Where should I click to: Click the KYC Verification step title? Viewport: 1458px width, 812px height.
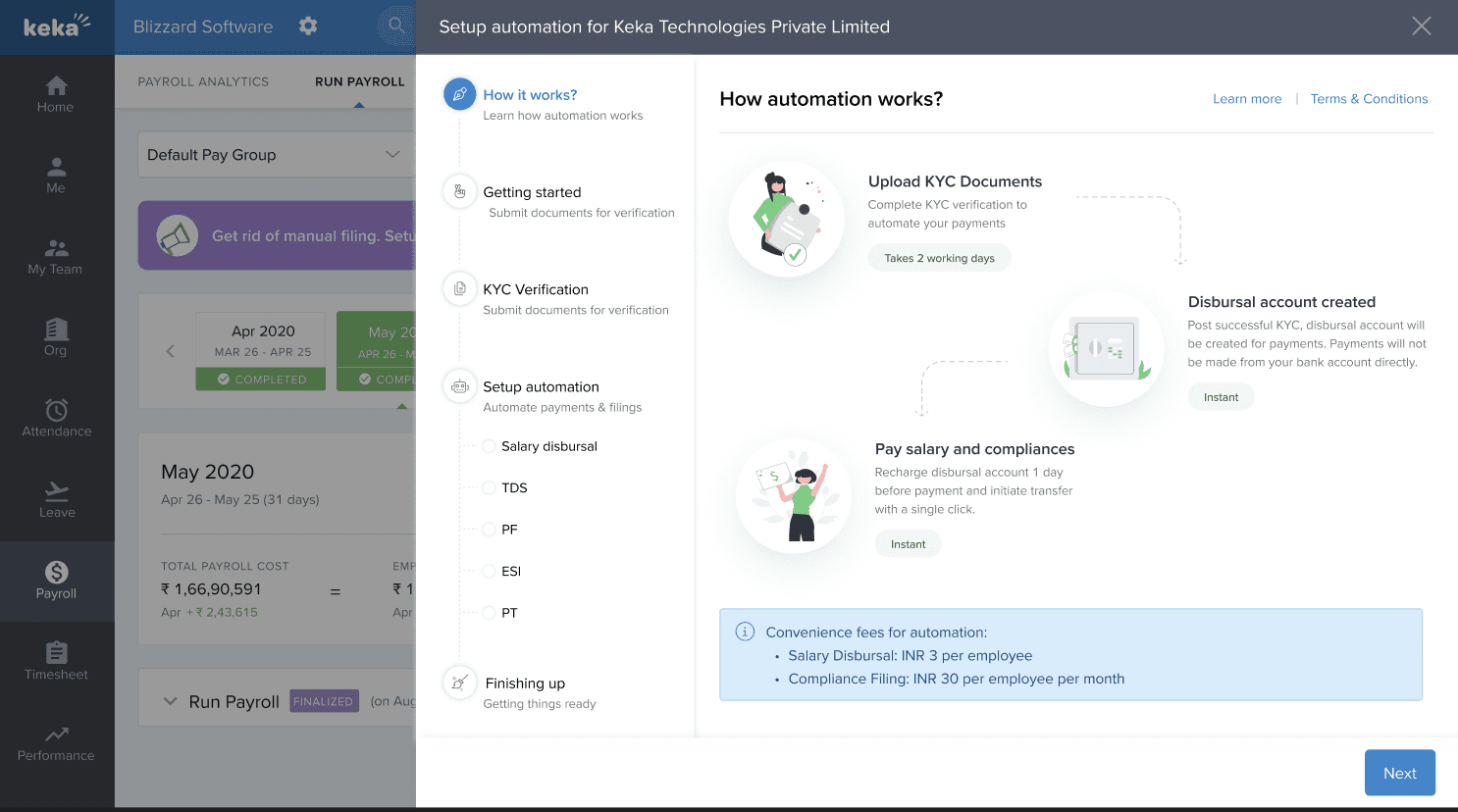(536, 289)
